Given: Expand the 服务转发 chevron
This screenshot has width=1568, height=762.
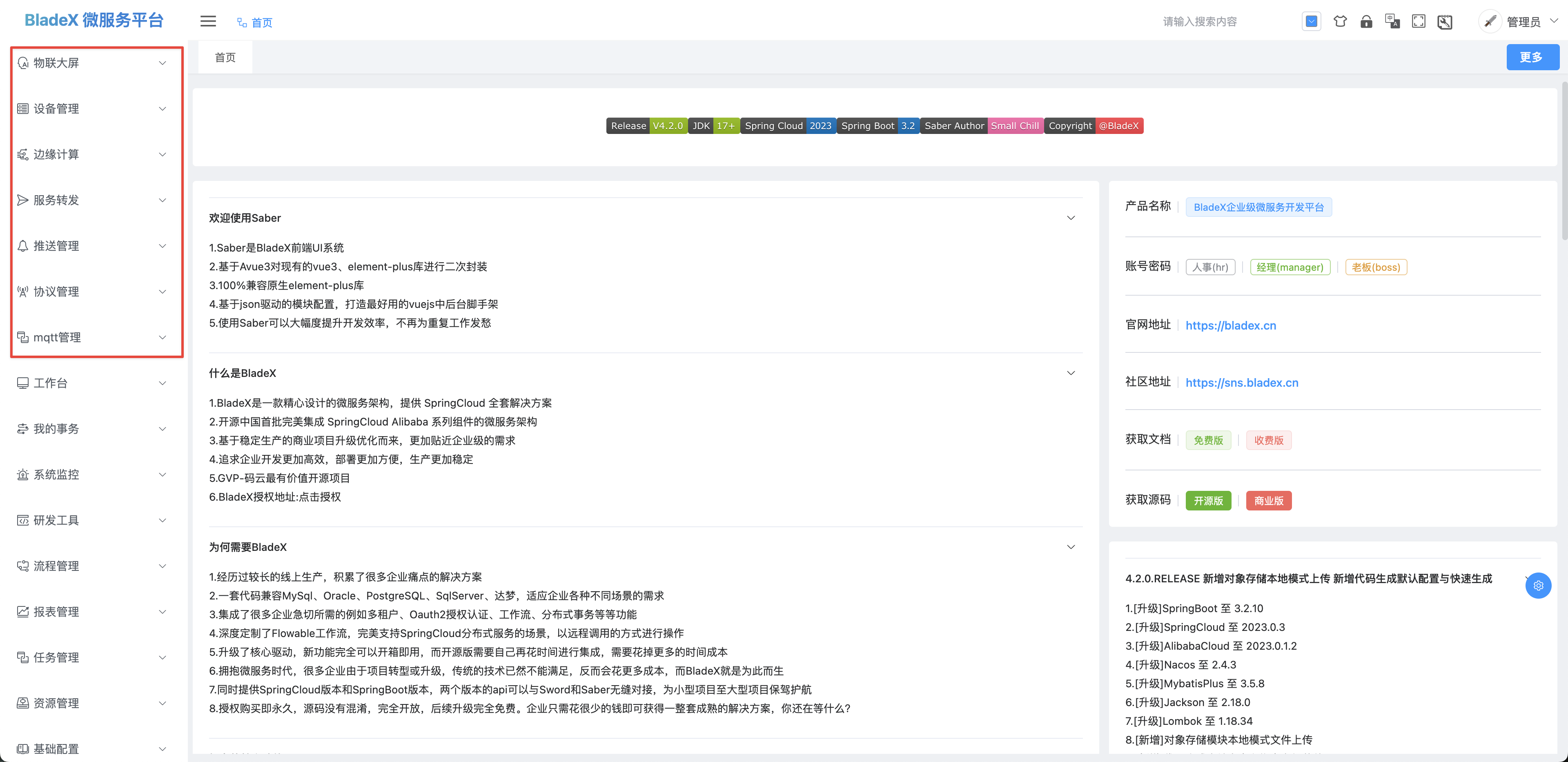Looking at the screenshot, I should [x=163, y=200].
